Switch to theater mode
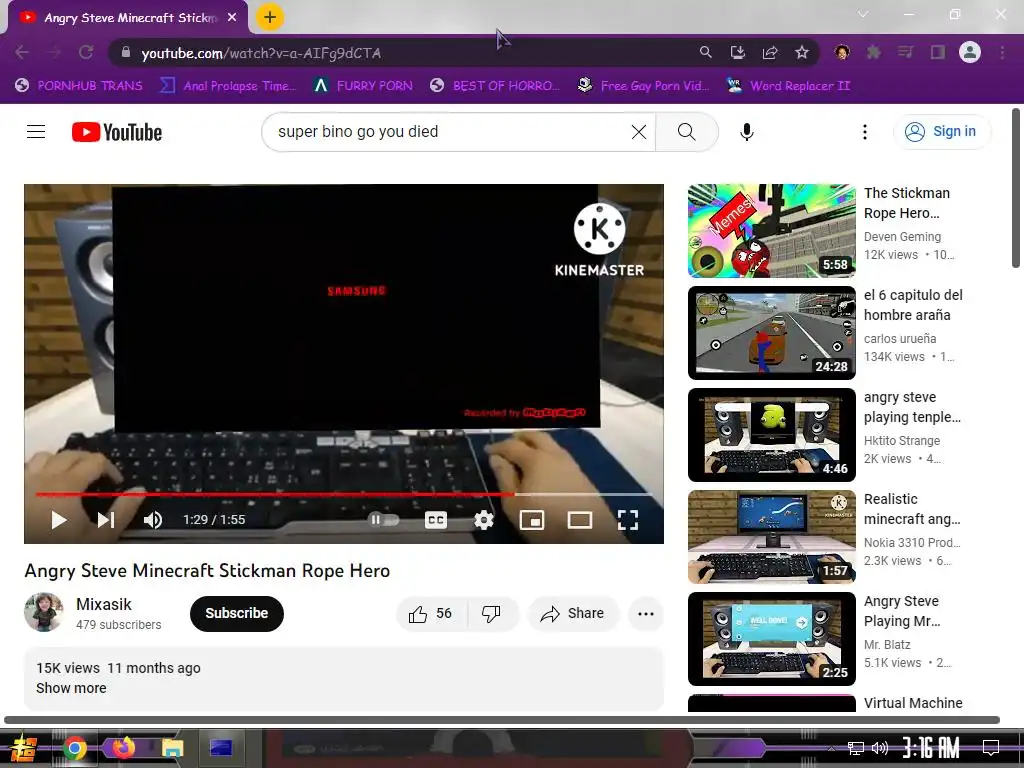 (580, 520)
